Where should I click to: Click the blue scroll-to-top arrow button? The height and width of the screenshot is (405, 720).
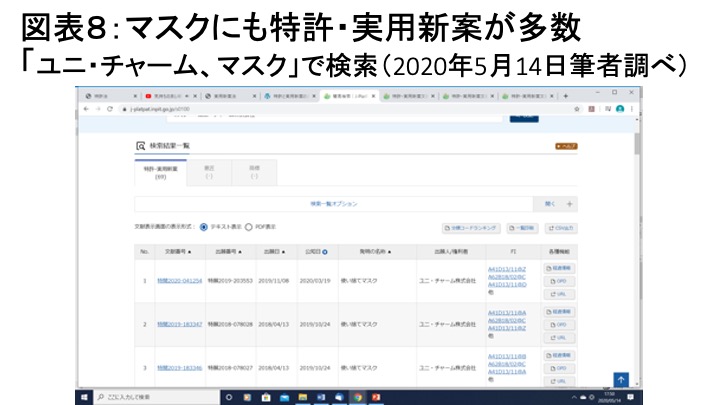pos(621,380)
